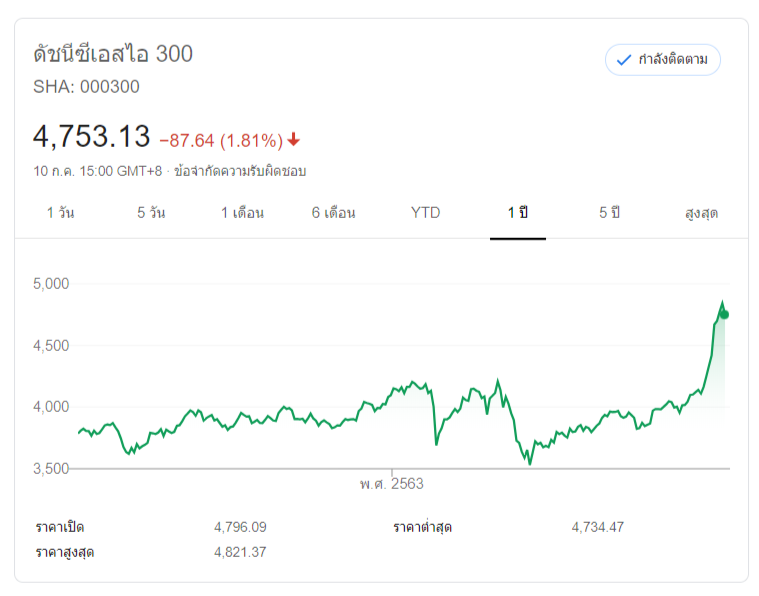Show the สูงสุด maximum range
The image size is (759, 596).
(701, 213)
